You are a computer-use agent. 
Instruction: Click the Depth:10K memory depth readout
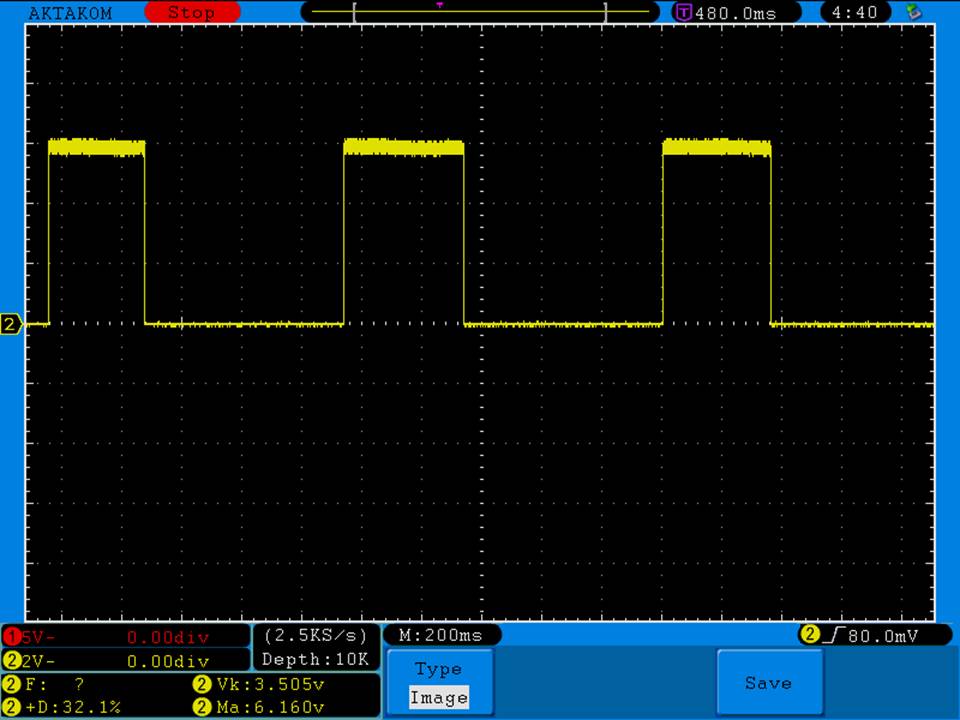click(x=316, y=660)
